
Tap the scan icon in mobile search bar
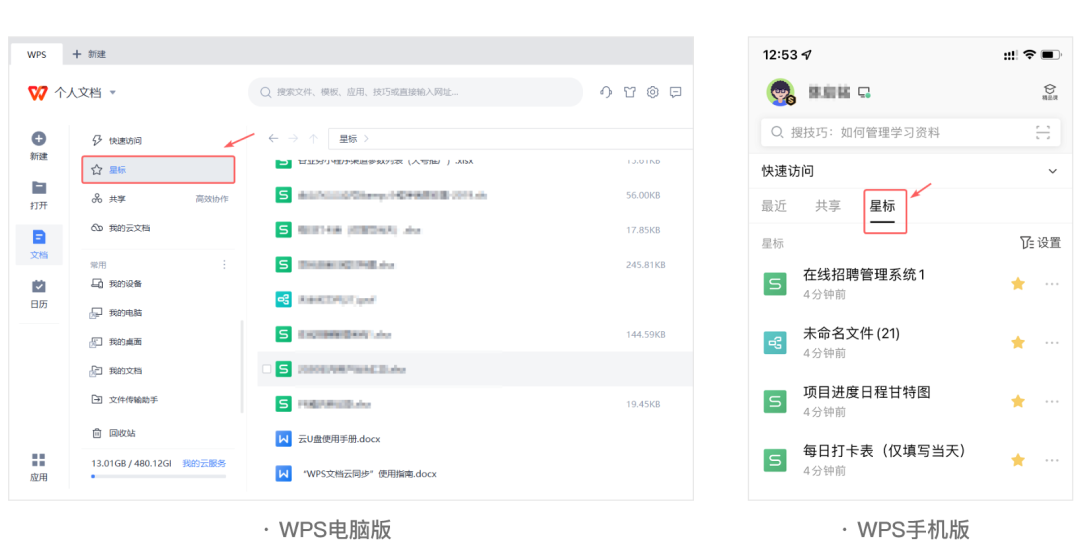coord(1043,132)
